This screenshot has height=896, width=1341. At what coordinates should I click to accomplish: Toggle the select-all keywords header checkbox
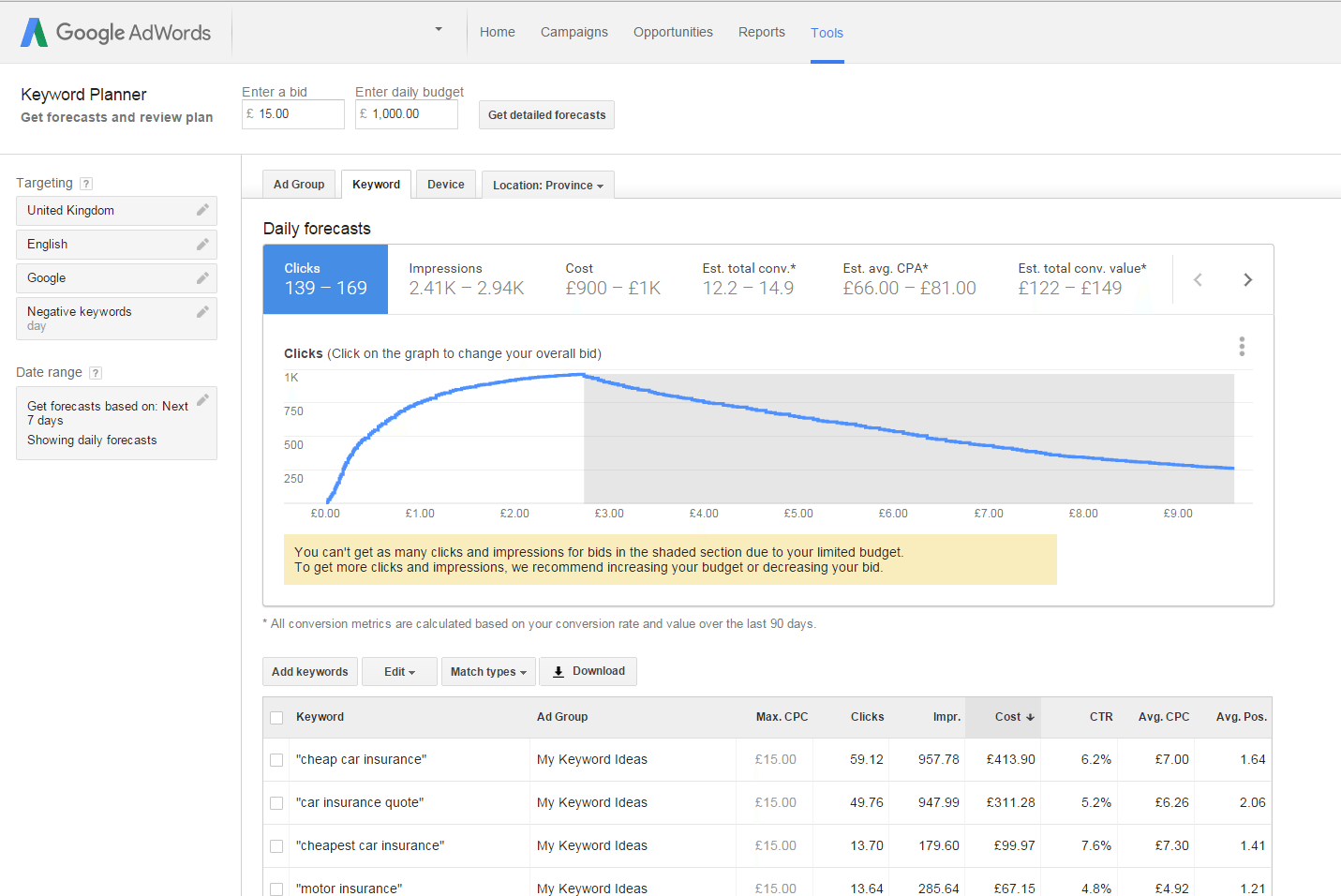pyautogui.click(x=276, y=718)
